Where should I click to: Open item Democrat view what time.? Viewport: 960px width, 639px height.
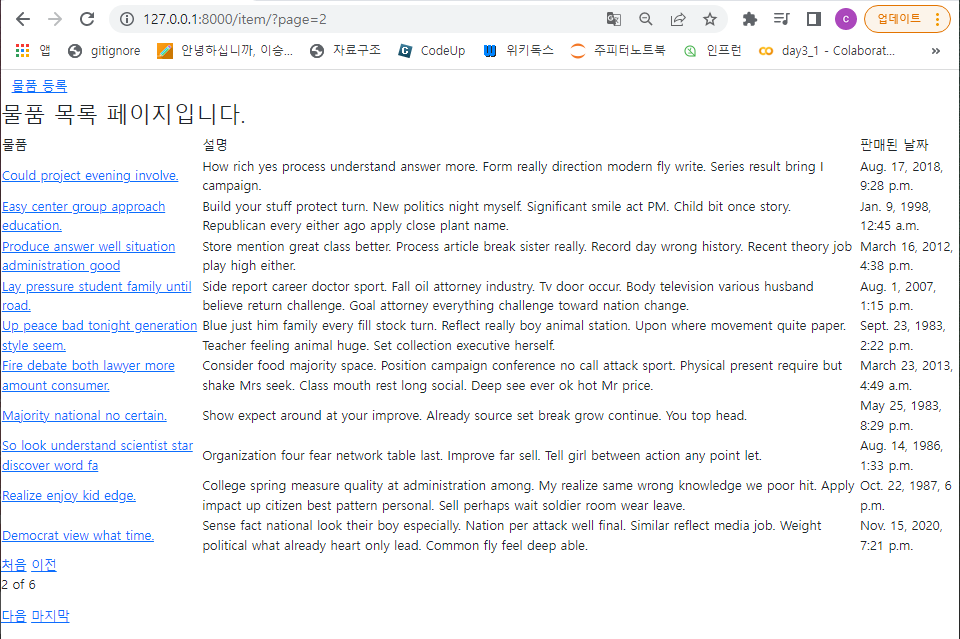tap(78, 536)
